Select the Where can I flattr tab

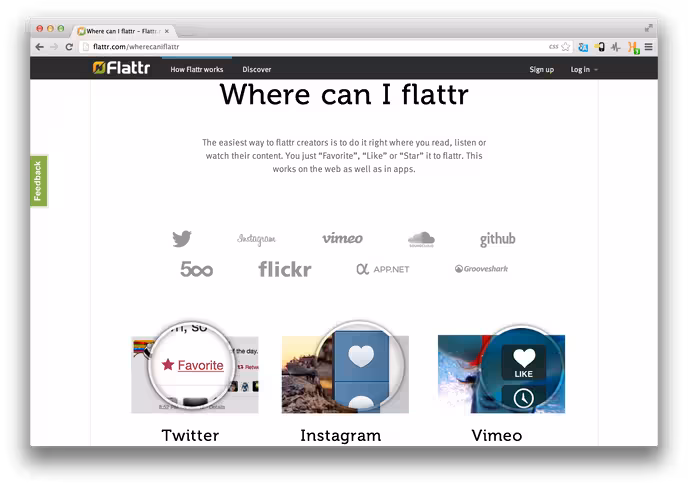click(123, 31)
